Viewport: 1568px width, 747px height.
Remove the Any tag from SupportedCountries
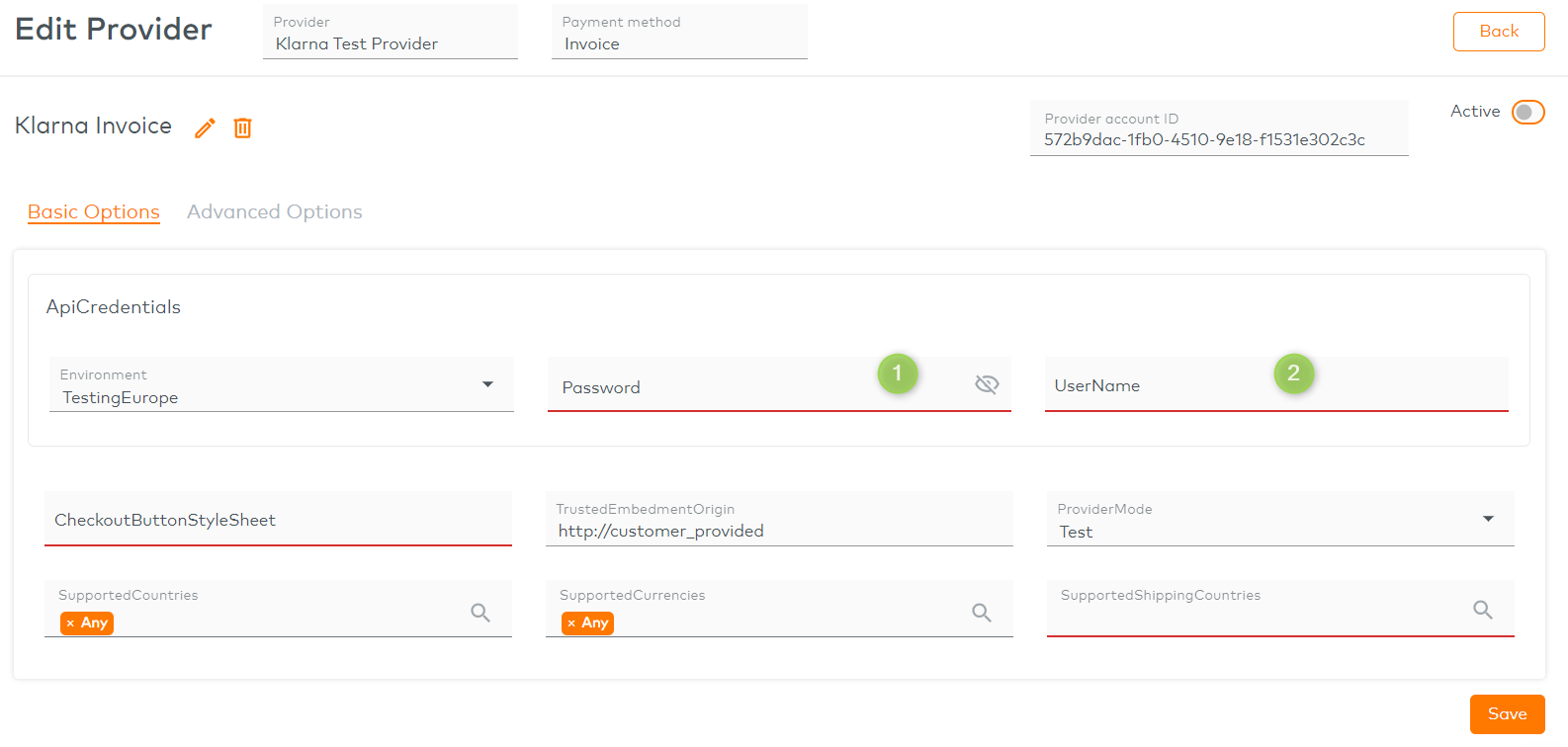(70, 623)
